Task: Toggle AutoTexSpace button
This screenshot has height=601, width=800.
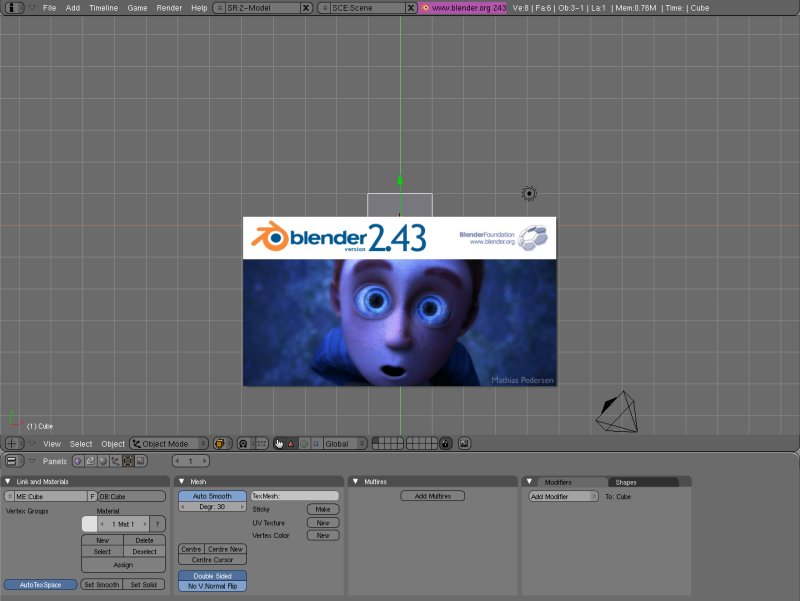Action: coord(40,585)
